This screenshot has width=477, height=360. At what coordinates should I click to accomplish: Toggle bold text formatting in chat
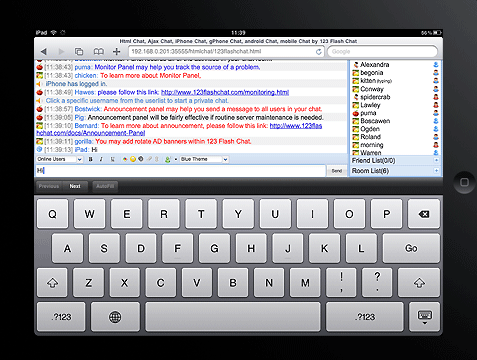coord(90,159)
